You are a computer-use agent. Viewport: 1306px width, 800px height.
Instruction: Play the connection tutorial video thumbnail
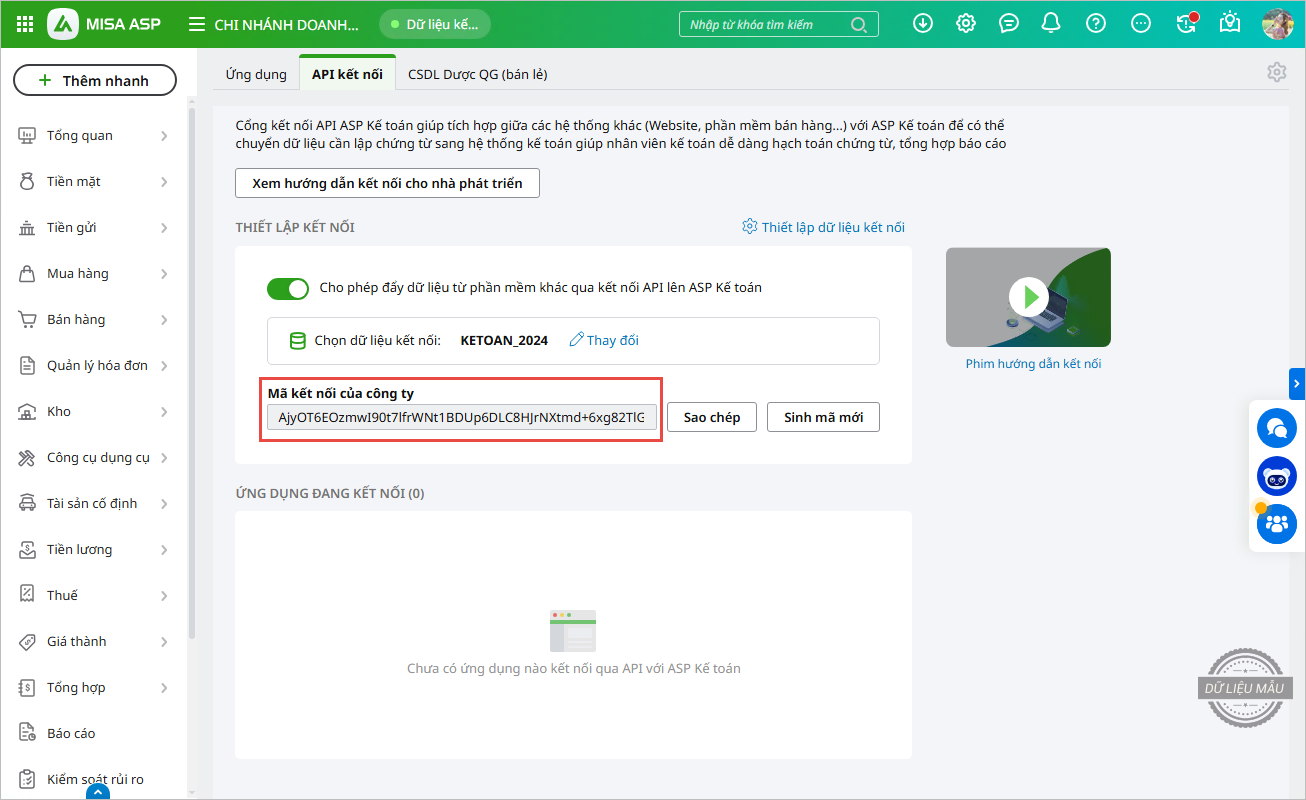1028,297
